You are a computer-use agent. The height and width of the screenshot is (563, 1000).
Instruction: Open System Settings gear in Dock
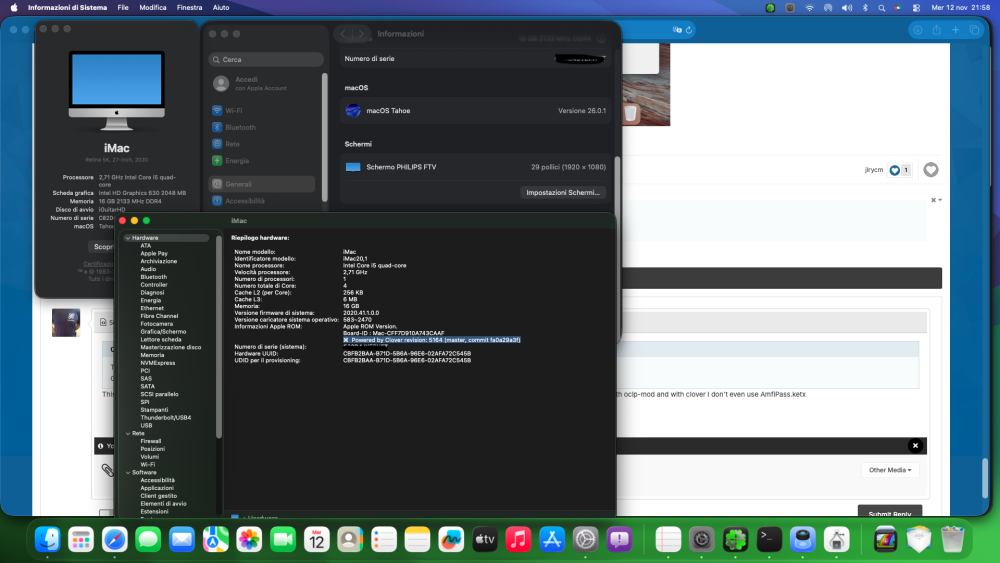pyautogui.click(x=585, y=539)
